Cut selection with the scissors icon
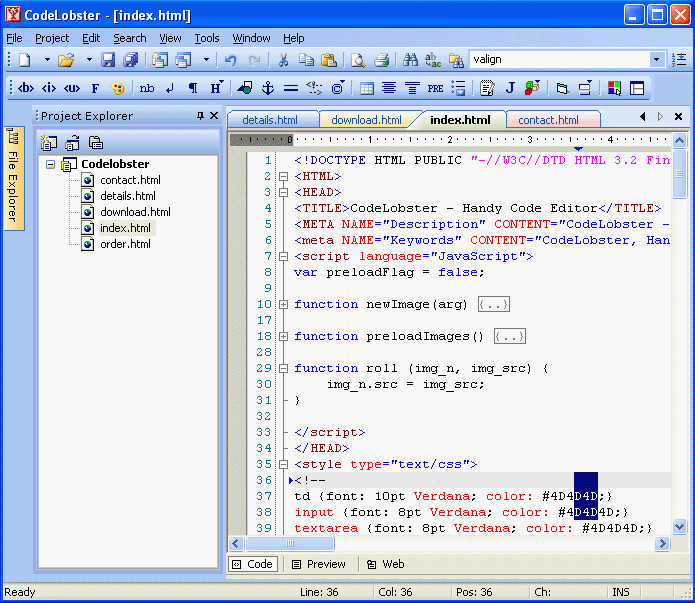Image resolution: width=695 pixels, height=603 pixels. (x=283, y=59)
